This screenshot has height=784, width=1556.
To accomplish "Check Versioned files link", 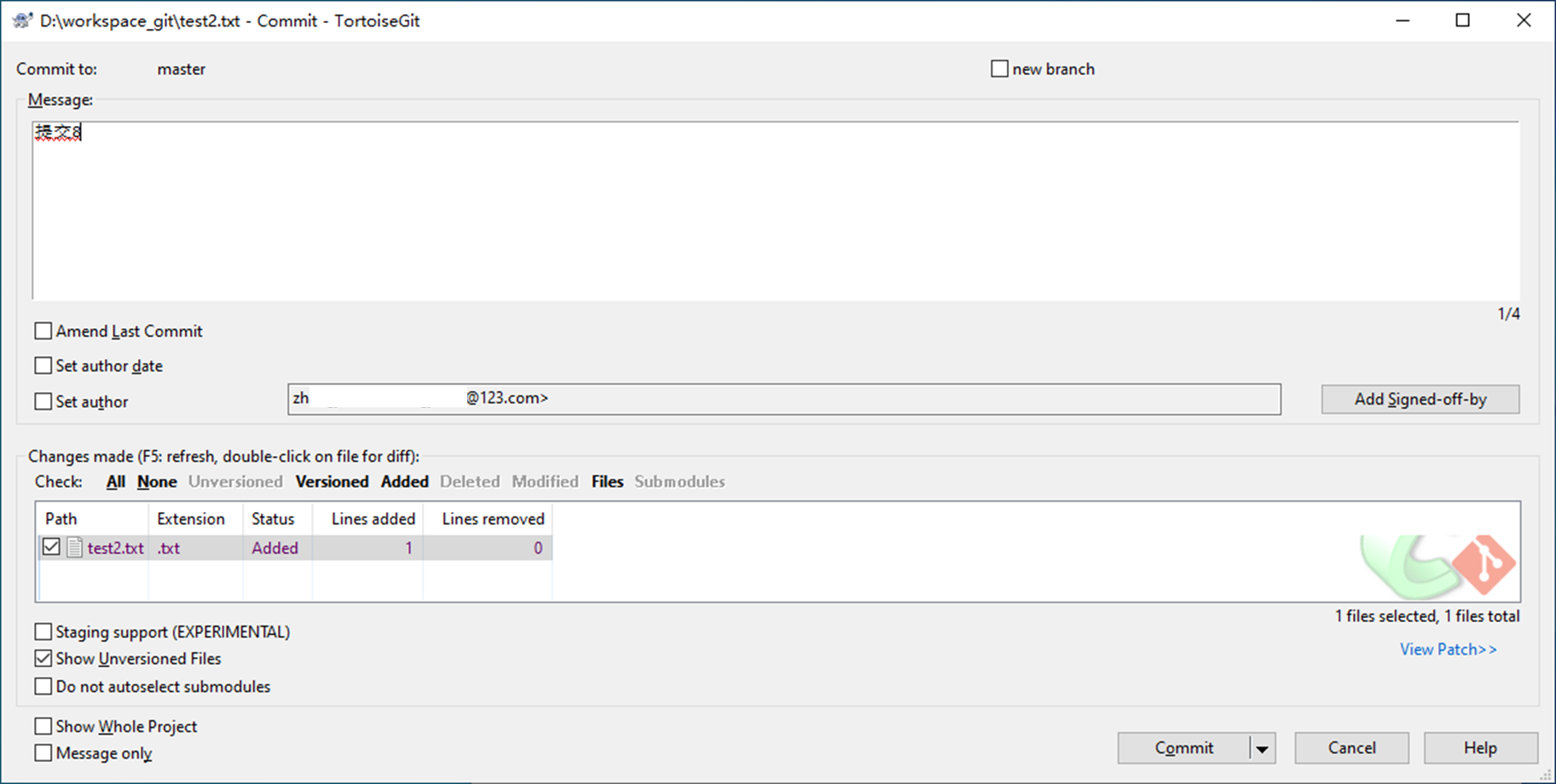I will tap(332, 481).
